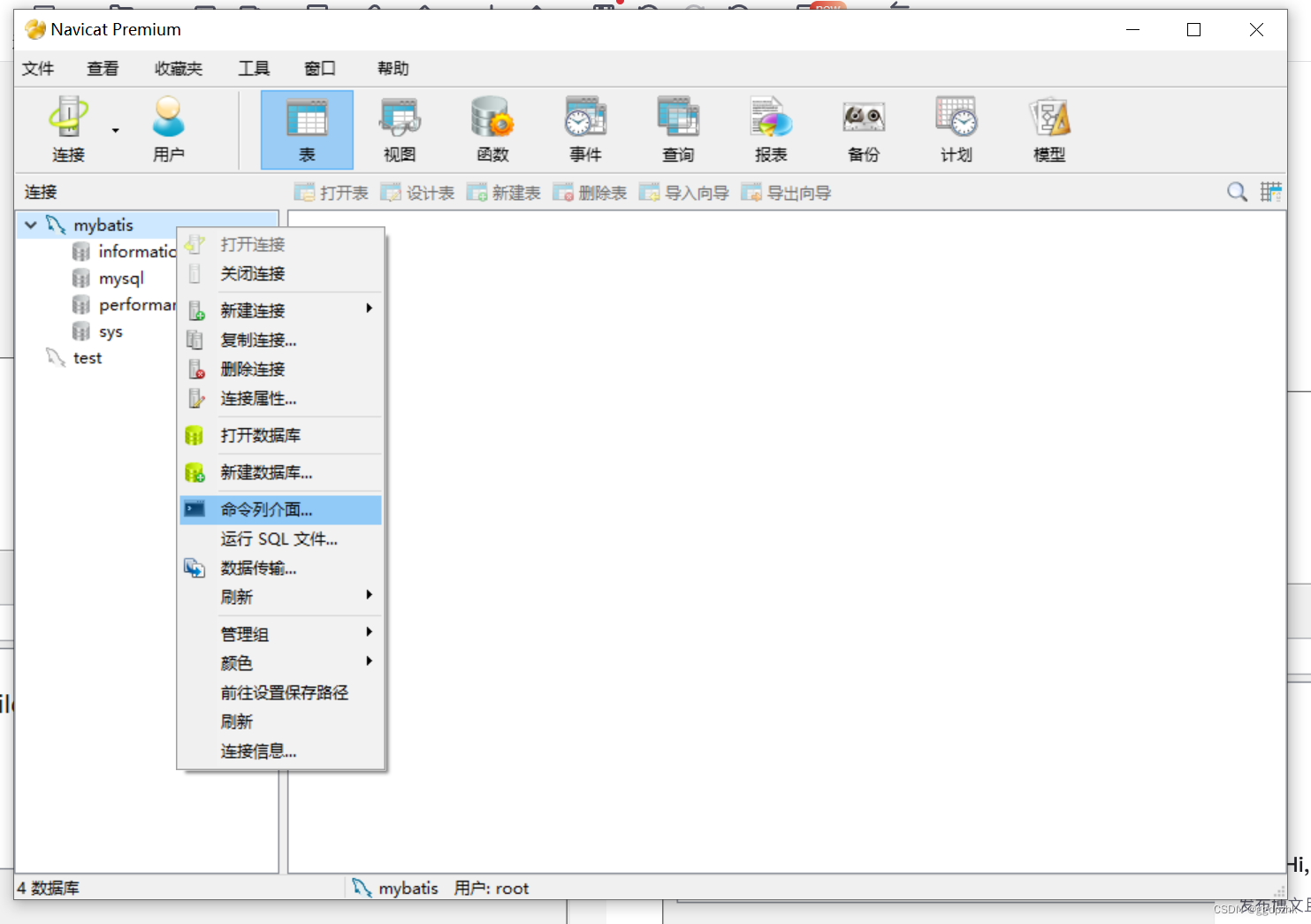Open the 函数 functions icon
This screenshot has height=924, width=1311.
tap(492, 130)
